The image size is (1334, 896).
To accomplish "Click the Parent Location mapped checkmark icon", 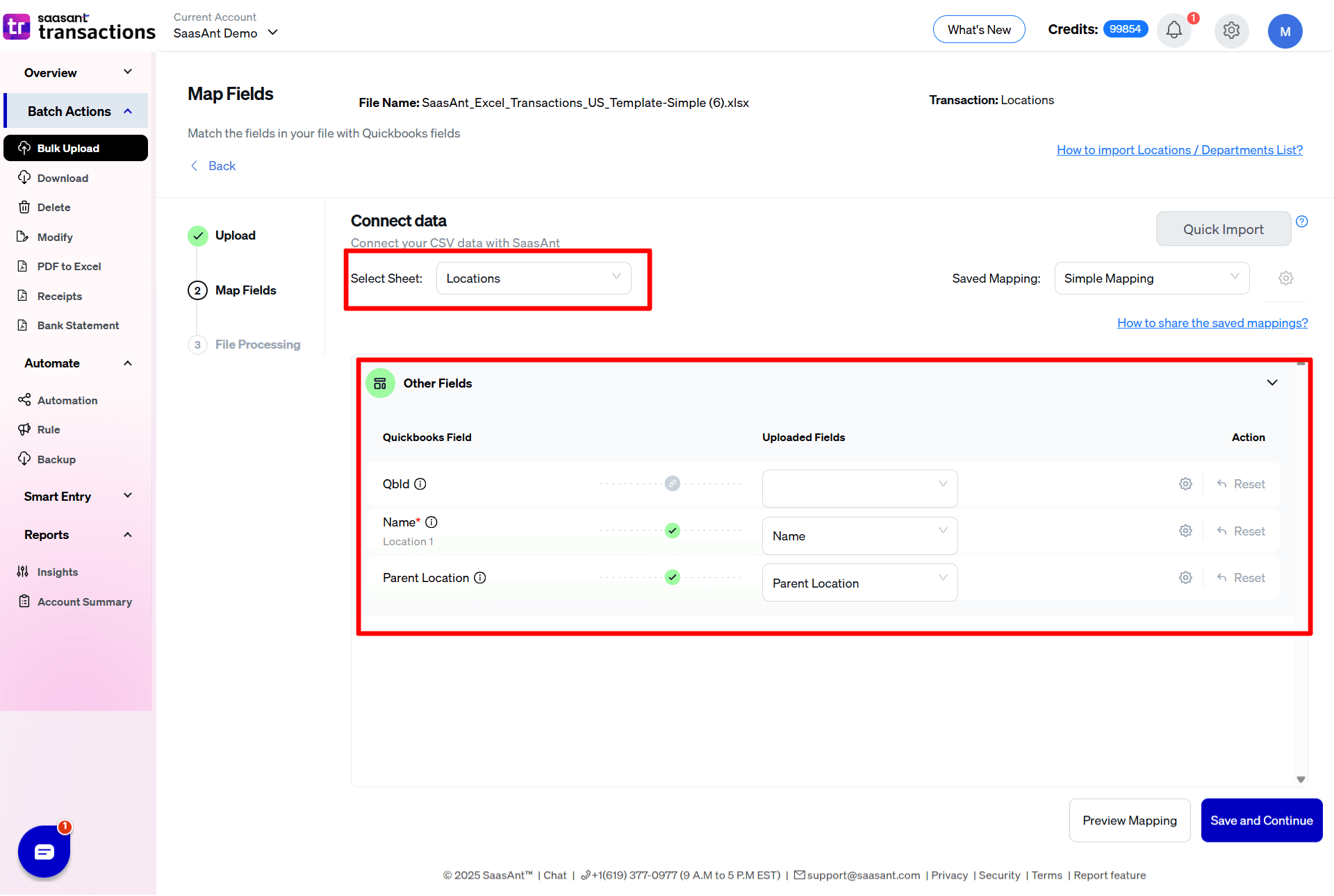I will pos(672,577).
